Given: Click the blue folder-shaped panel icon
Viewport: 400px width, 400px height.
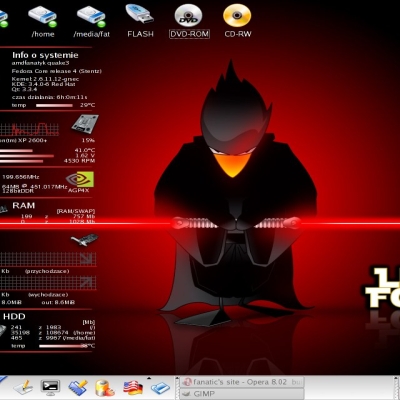Looking at the screenshot, I should tap(161, 388).
